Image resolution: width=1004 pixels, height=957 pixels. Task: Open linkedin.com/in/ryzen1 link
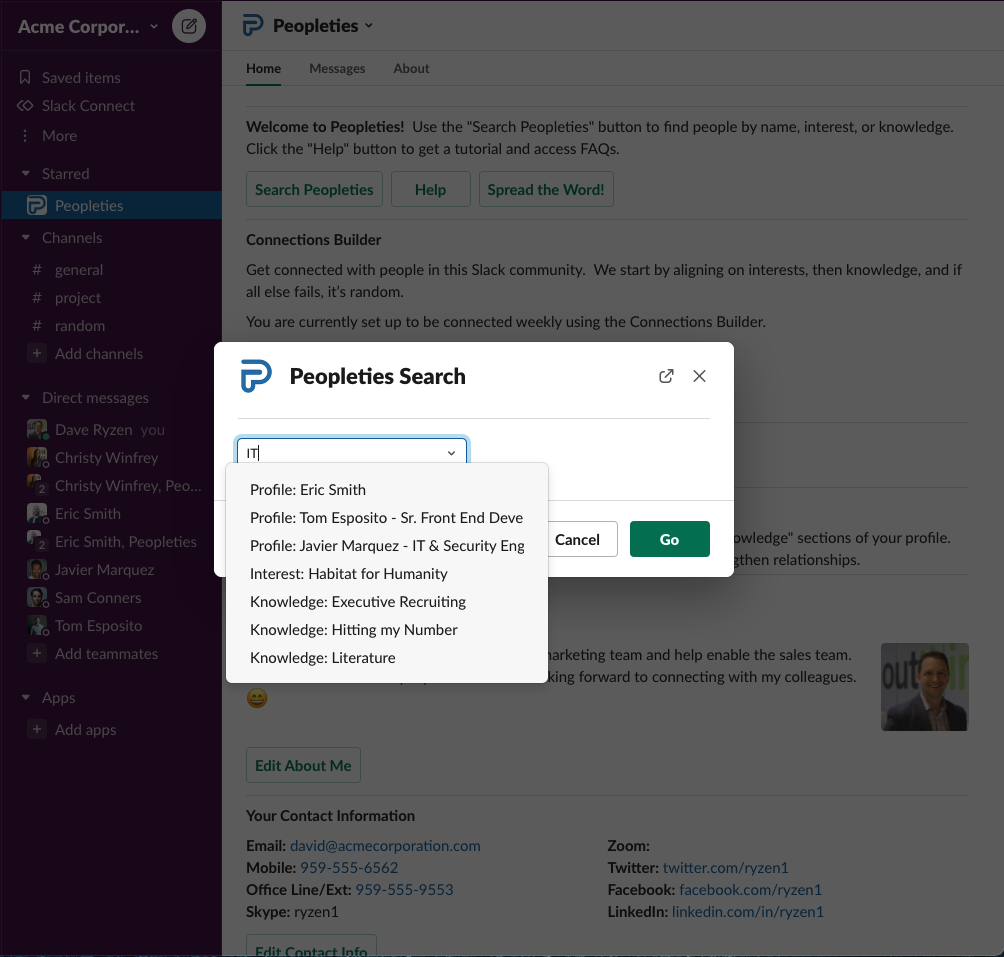(747, 912)
